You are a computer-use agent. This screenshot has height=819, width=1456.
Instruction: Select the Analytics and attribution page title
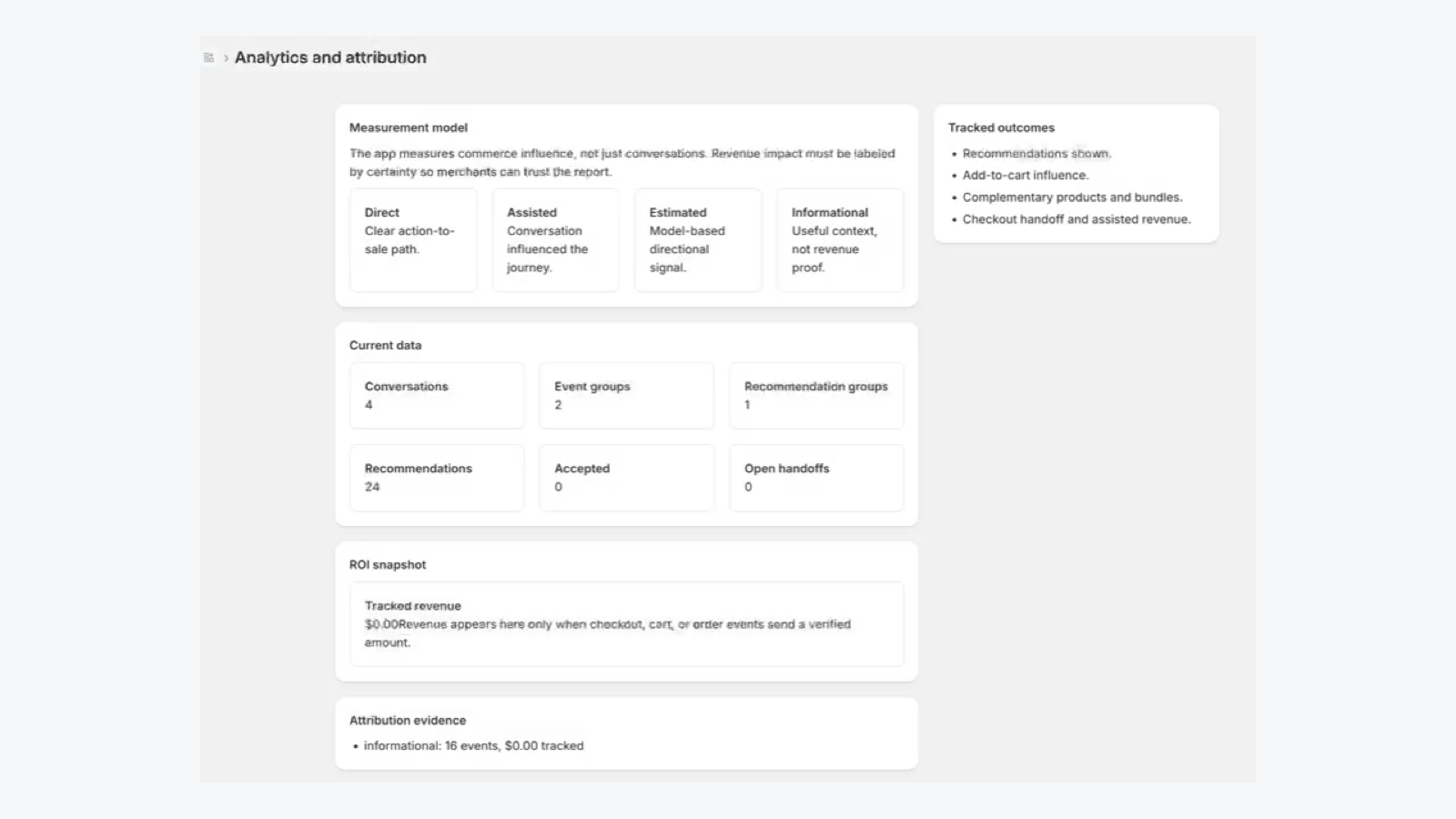[330, 57]
